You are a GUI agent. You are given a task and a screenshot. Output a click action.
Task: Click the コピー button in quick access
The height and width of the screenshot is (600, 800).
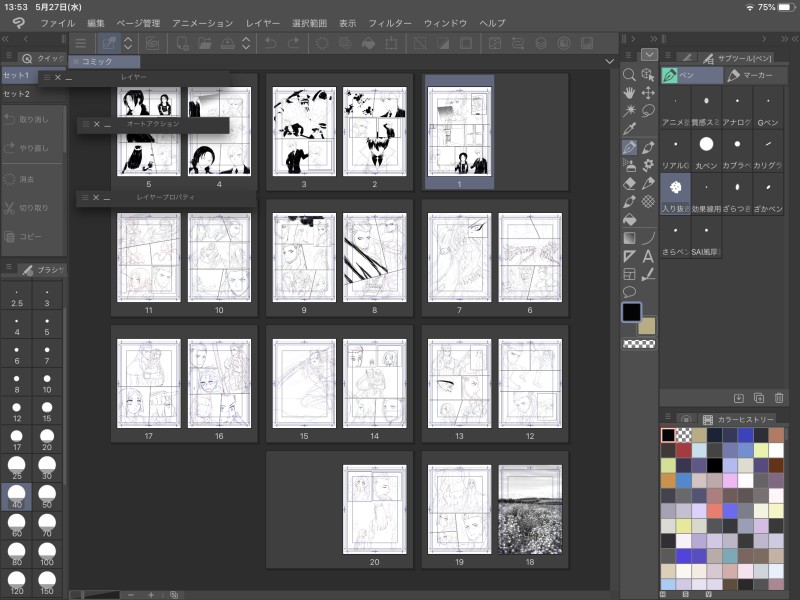[33, 237]
